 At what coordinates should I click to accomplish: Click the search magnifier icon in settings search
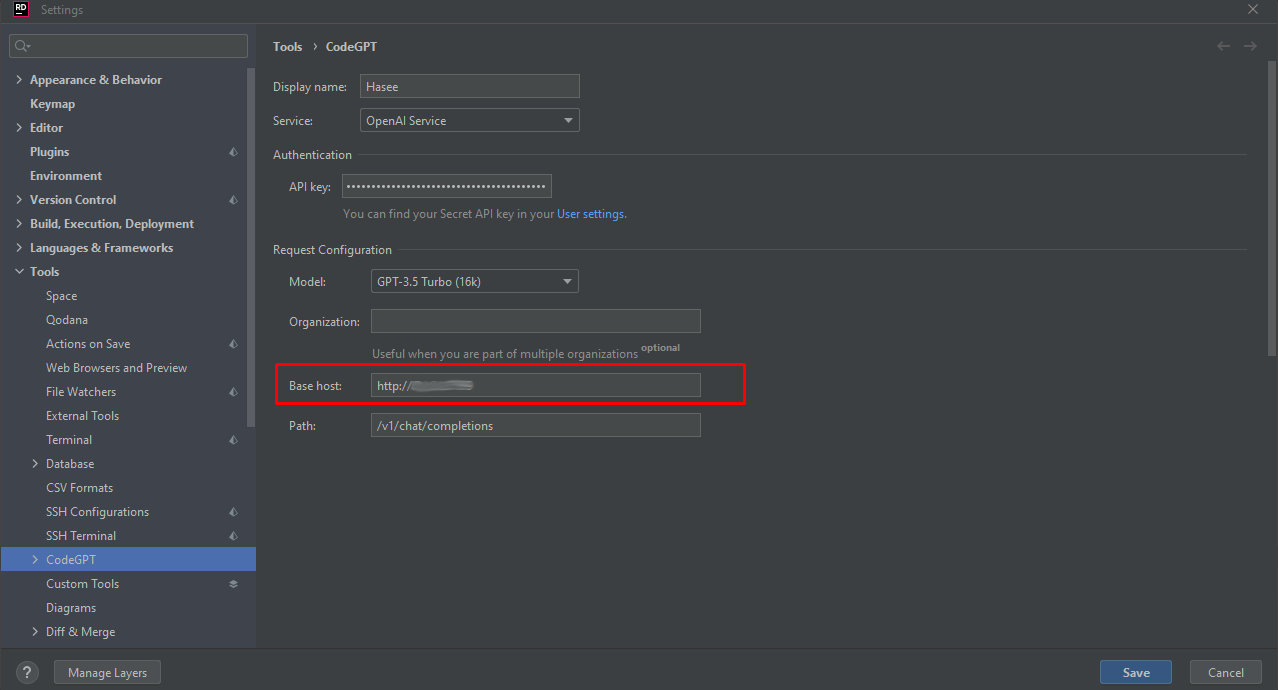pos(22,46)
